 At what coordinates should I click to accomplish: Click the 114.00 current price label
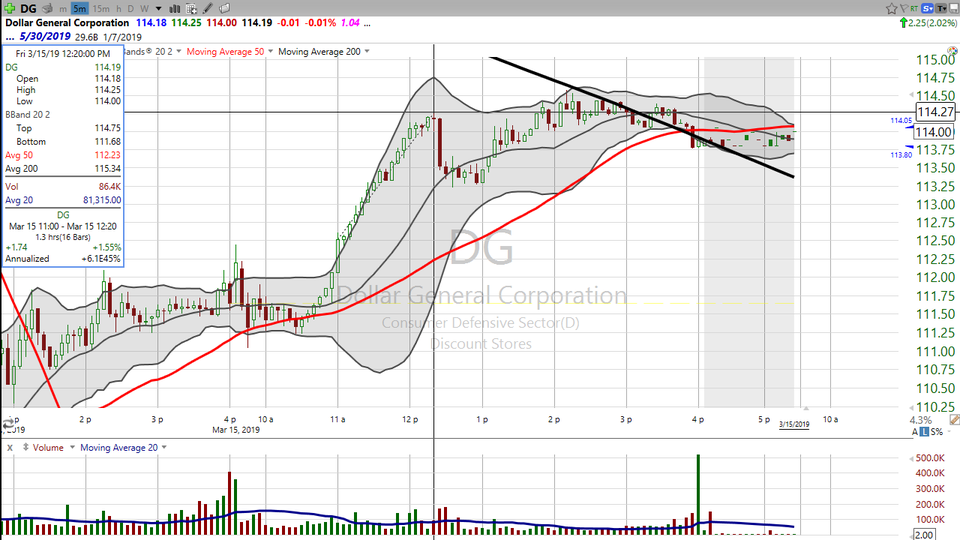(x=934, y=132)
